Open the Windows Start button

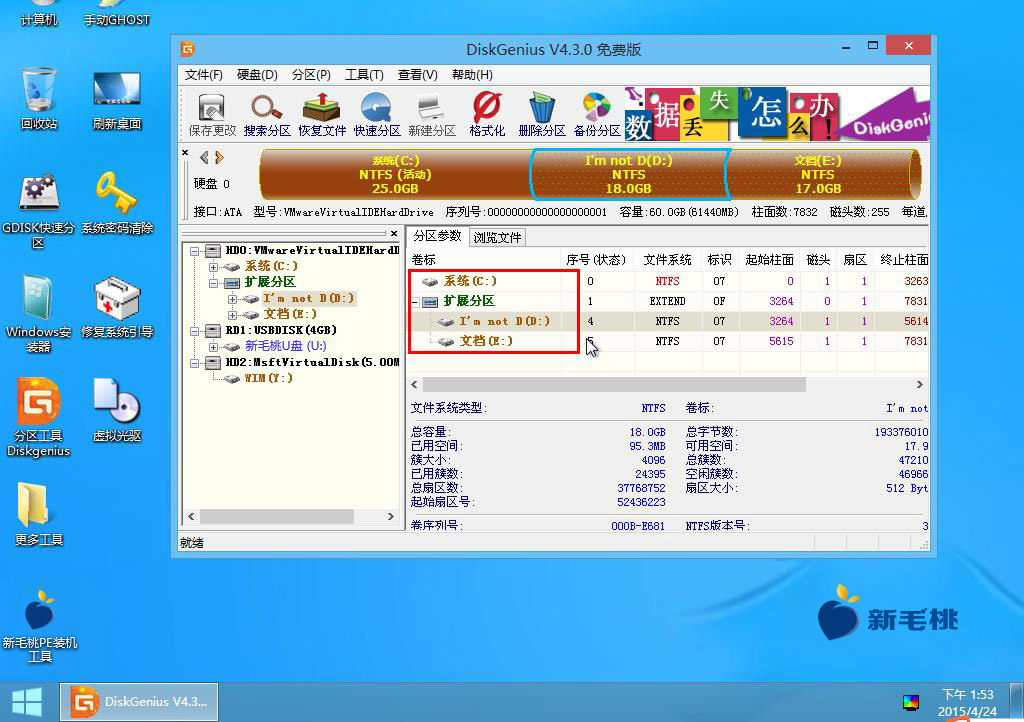pos(27,702)
